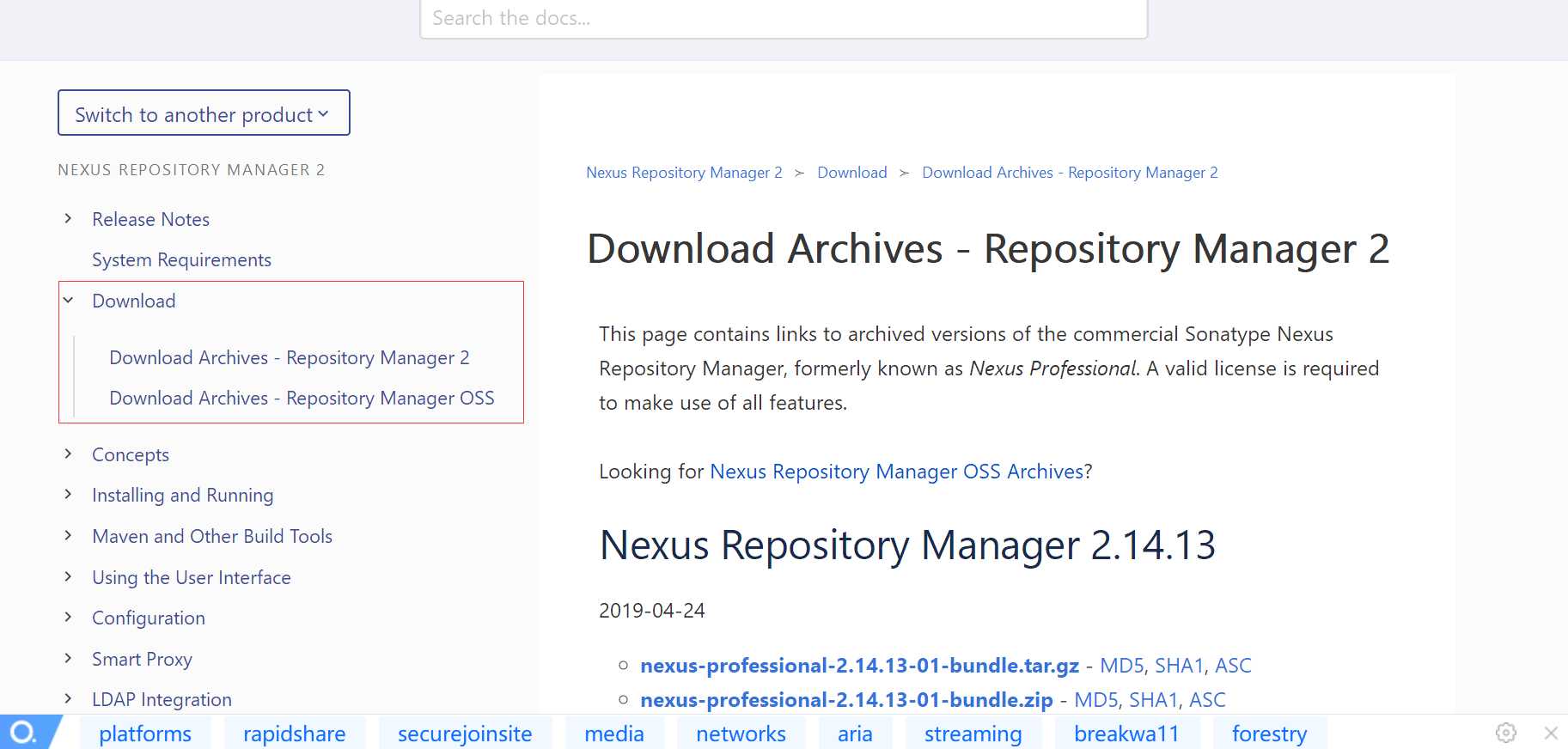Go to Download breadcrumb link
Screen dimensions: 1568x749
852,173
